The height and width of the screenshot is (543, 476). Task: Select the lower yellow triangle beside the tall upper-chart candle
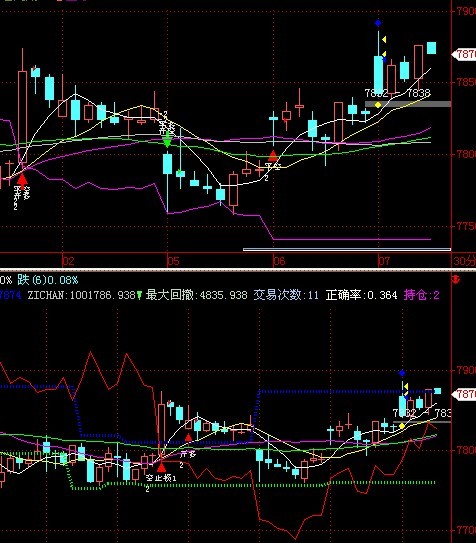pyautogui.click(x=384, y=54)
